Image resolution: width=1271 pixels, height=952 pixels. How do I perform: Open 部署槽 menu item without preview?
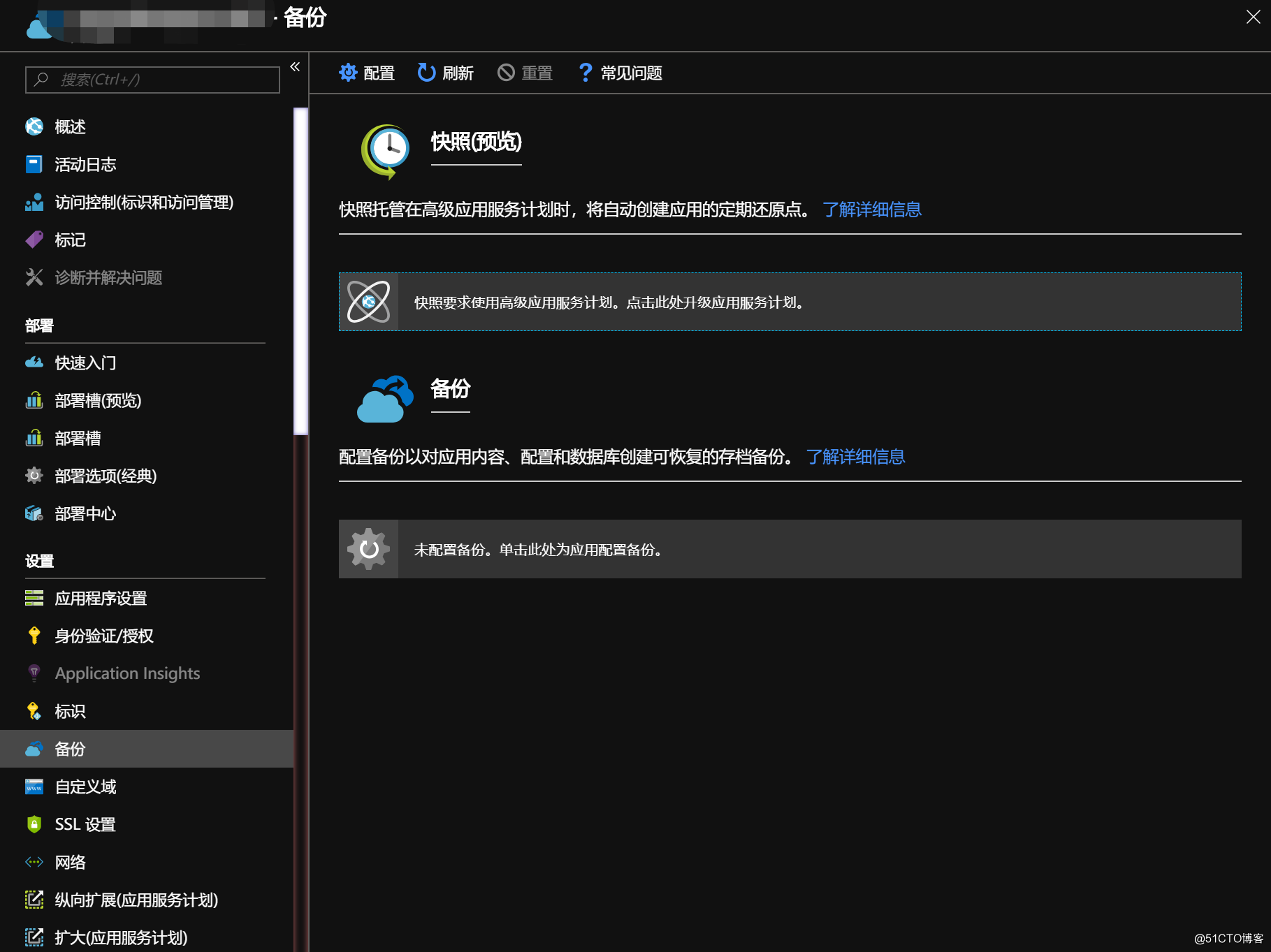pyautogui.click(x=147, y=438)
